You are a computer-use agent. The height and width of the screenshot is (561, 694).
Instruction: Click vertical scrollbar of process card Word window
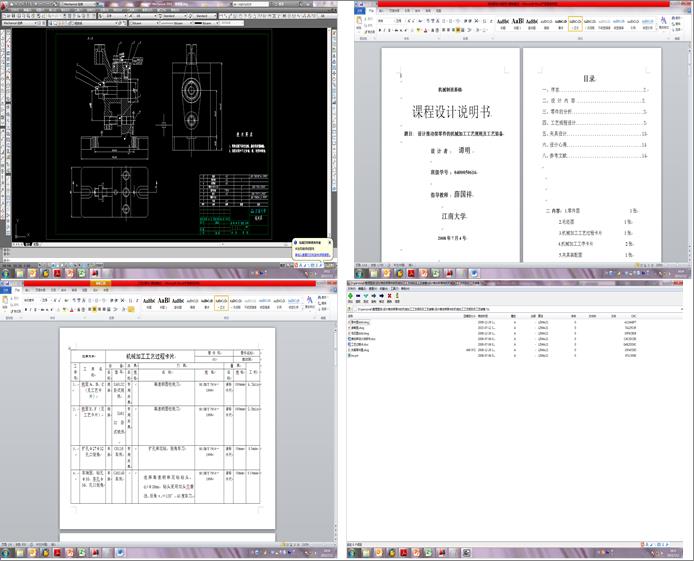coord(335,431)
